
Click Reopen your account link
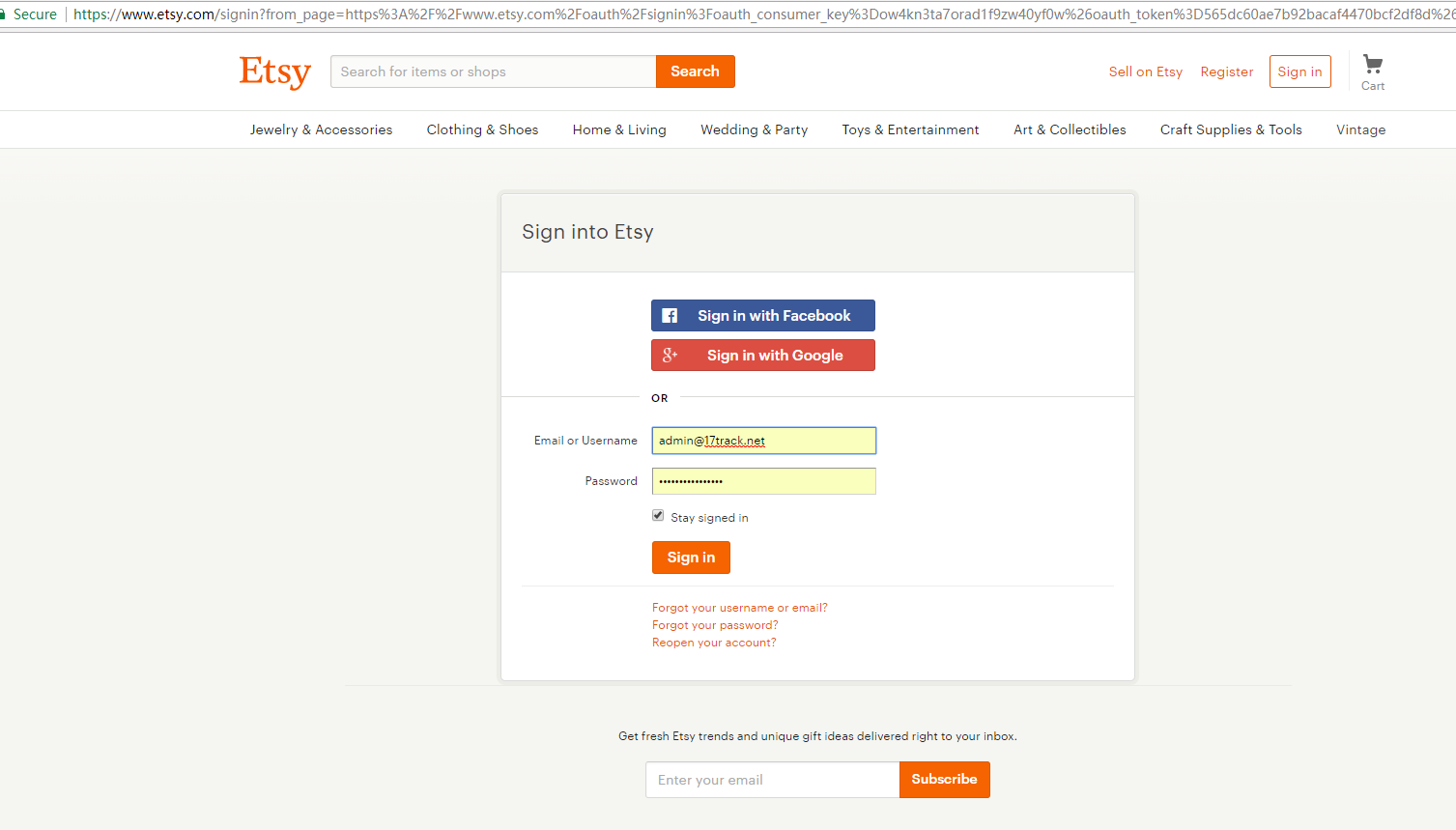click(x=714, y=643)
